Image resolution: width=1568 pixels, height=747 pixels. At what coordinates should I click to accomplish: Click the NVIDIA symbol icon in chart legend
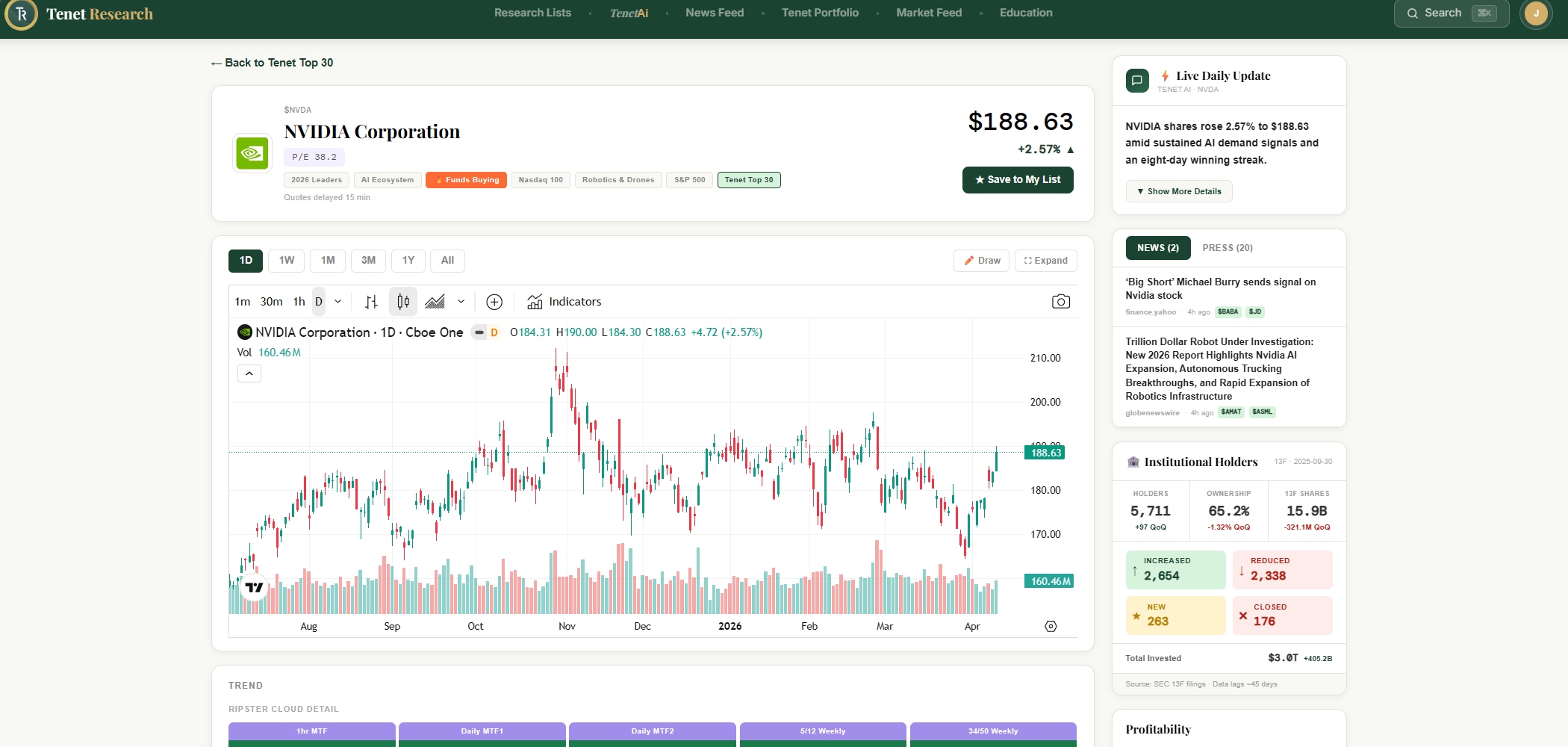tap(245, 332)
